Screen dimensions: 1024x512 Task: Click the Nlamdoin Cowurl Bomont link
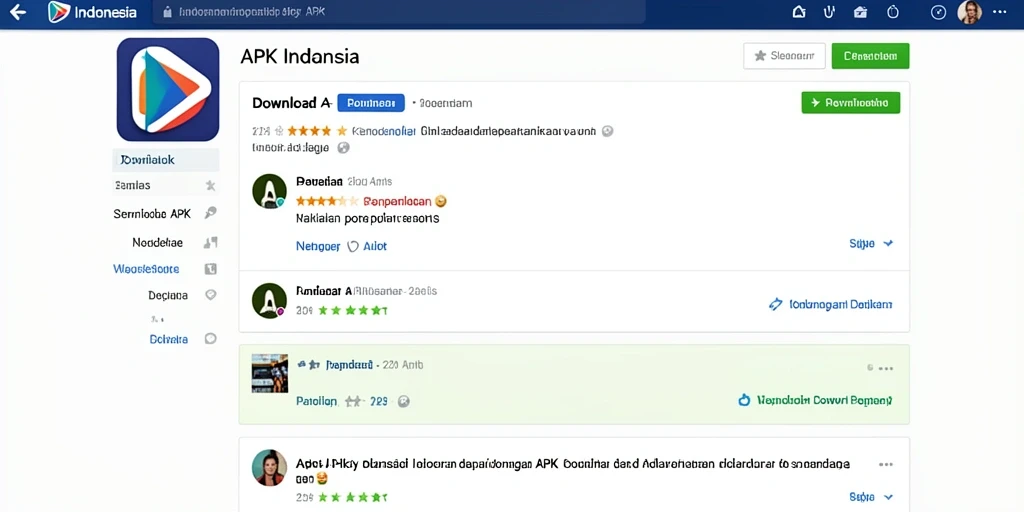click(824, 400)
